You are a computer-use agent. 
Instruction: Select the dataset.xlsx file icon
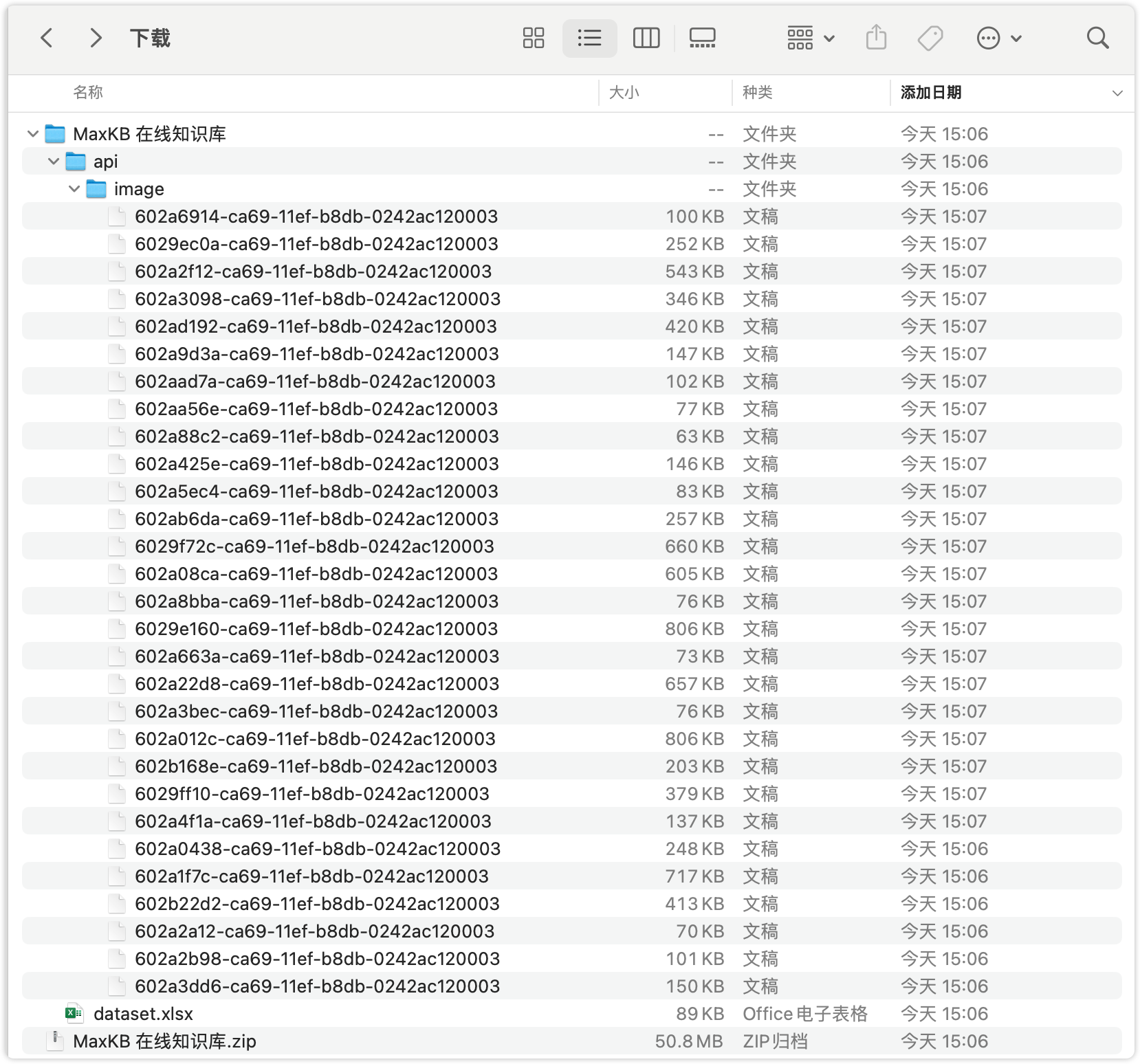pos(74,1013)
